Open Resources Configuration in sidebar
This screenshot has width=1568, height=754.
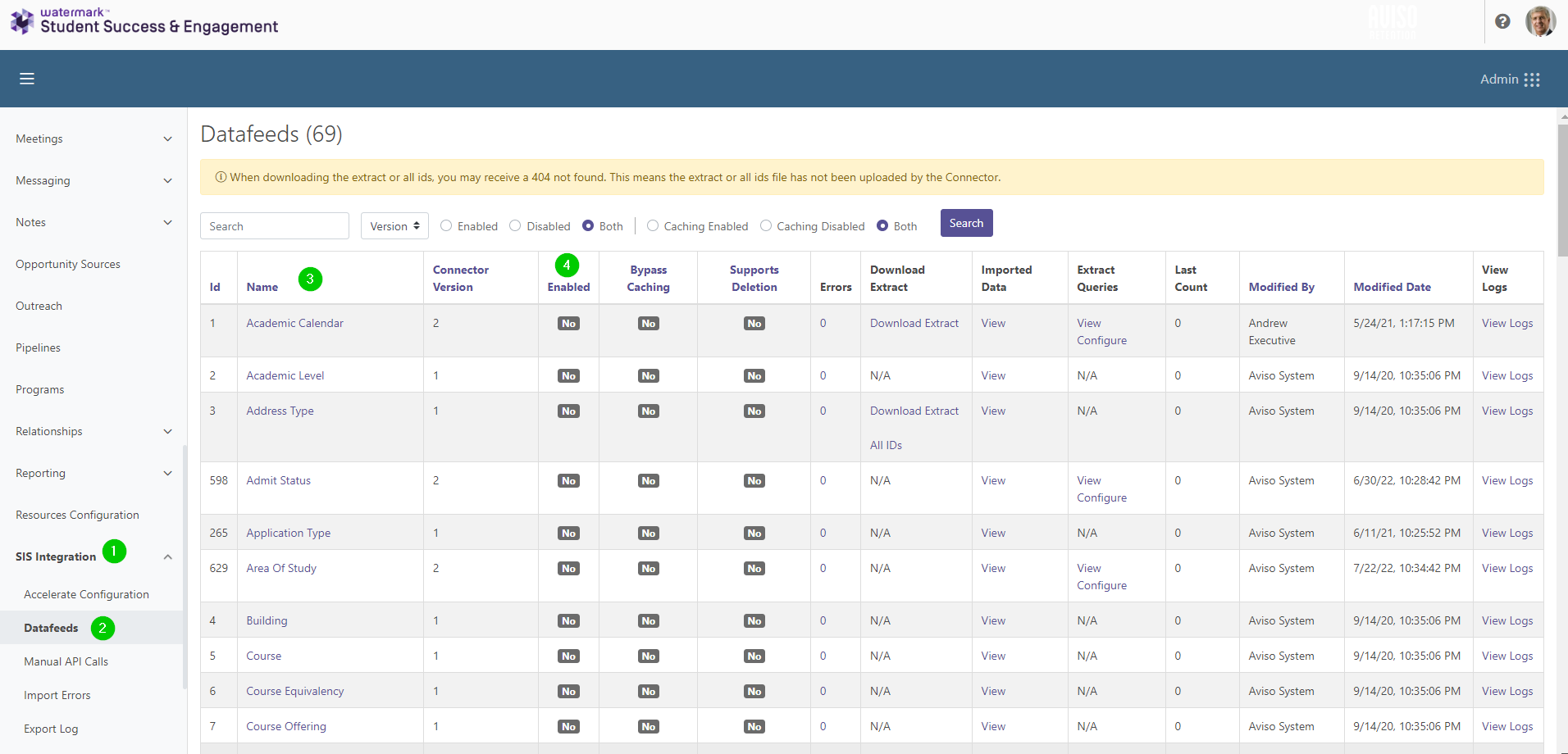[77, 515]
